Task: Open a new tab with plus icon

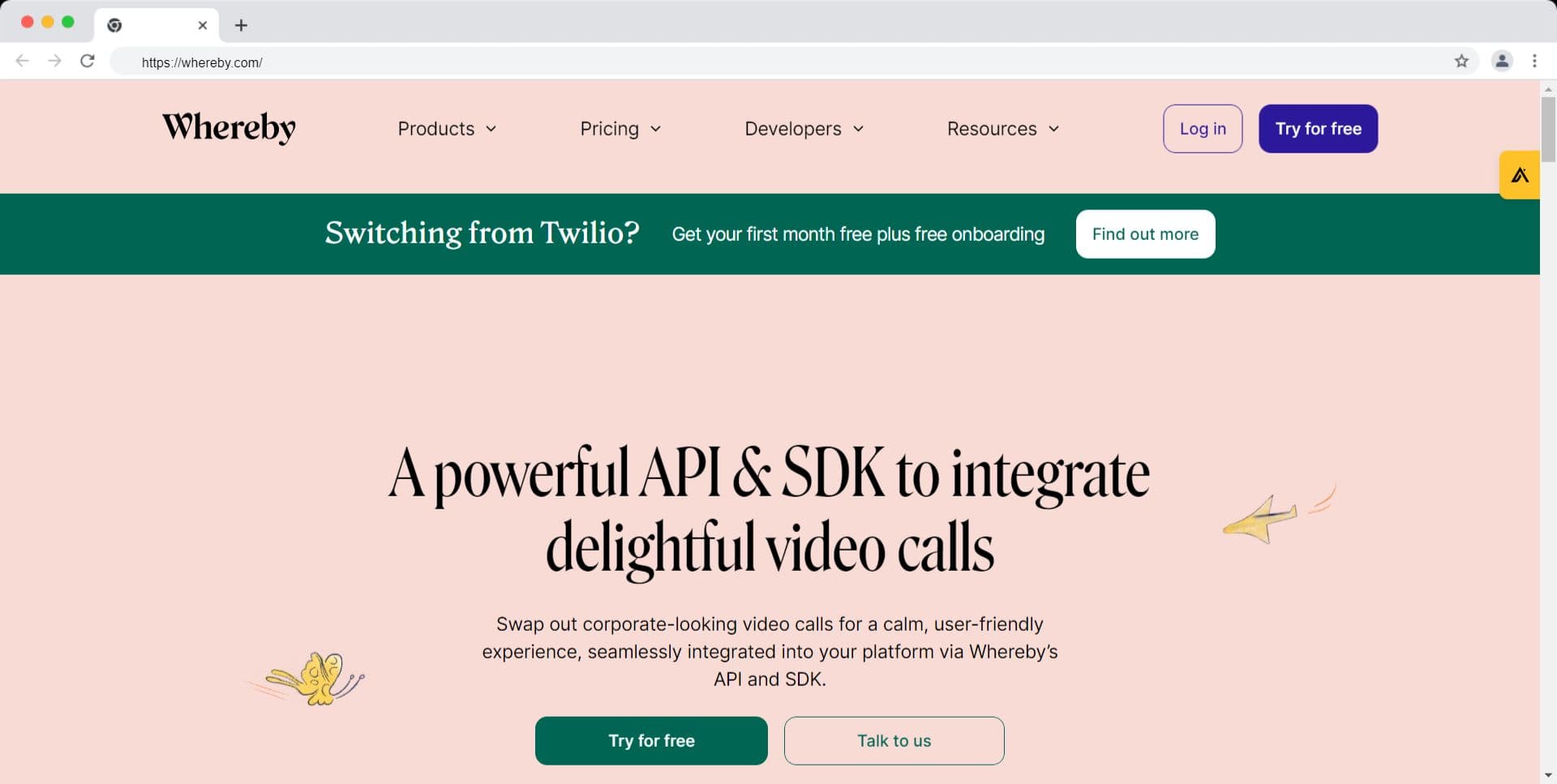Action: [241, 25]
